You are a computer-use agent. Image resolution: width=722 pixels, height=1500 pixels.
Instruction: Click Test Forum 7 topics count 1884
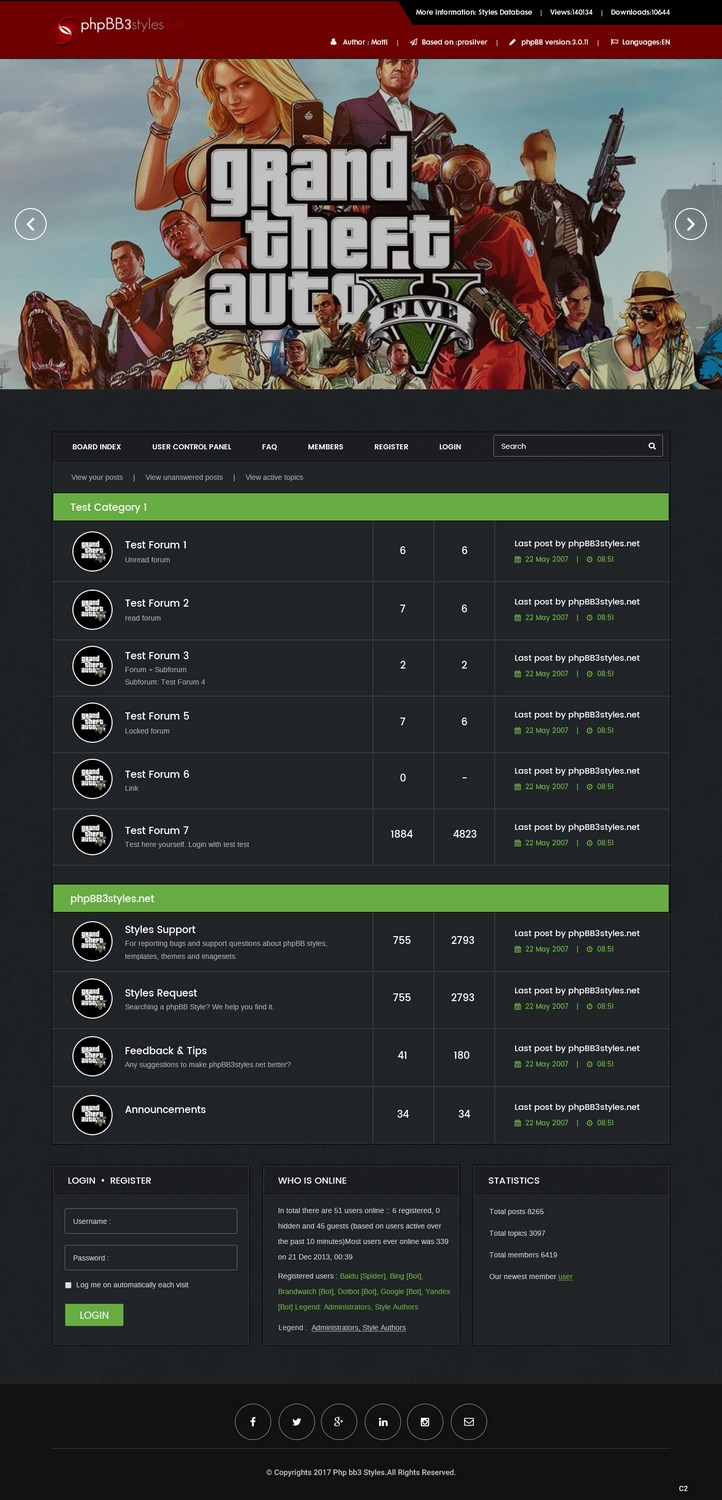tap(402, 834)
